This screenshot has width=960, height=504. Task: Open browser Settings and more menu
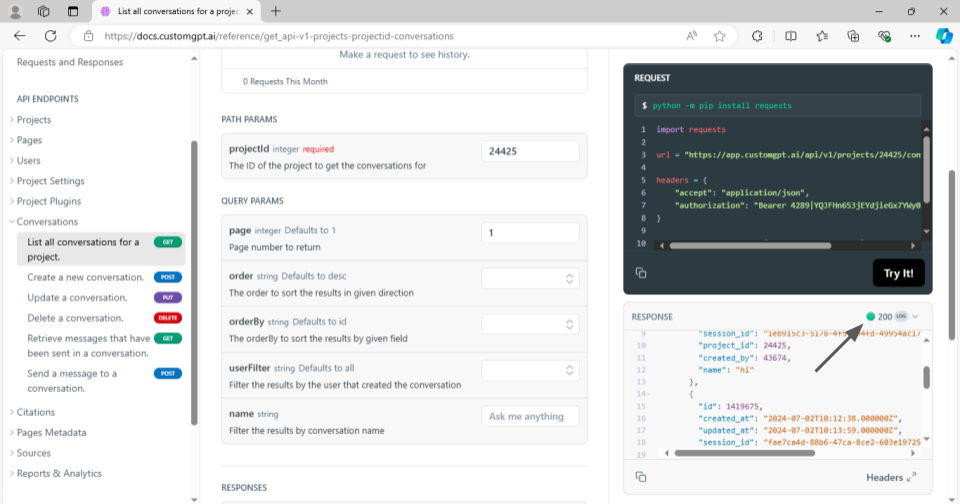click(915, 36)
